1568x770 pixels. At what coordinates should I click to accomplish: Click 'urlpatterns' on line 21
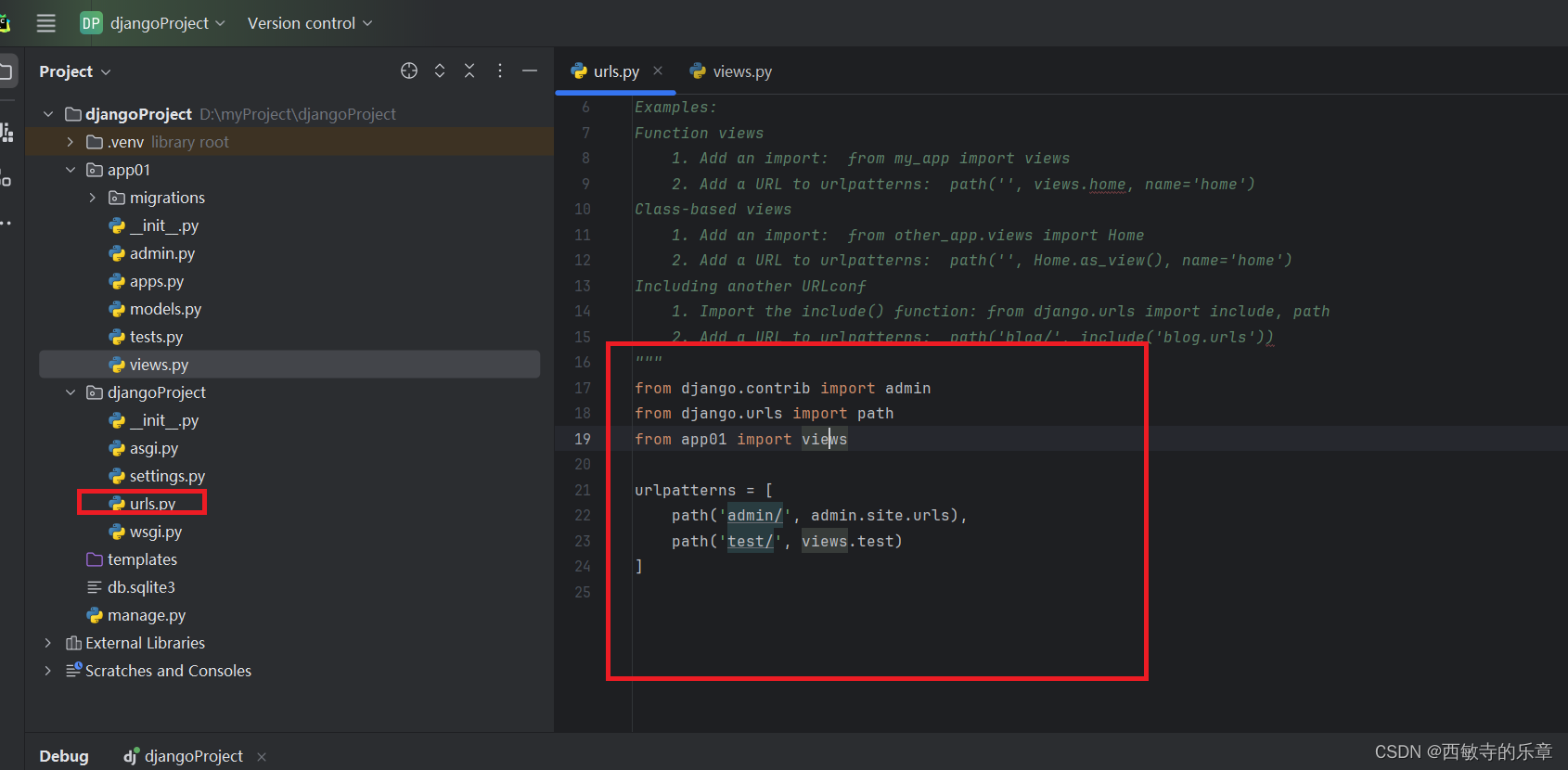tap(686, 490)
